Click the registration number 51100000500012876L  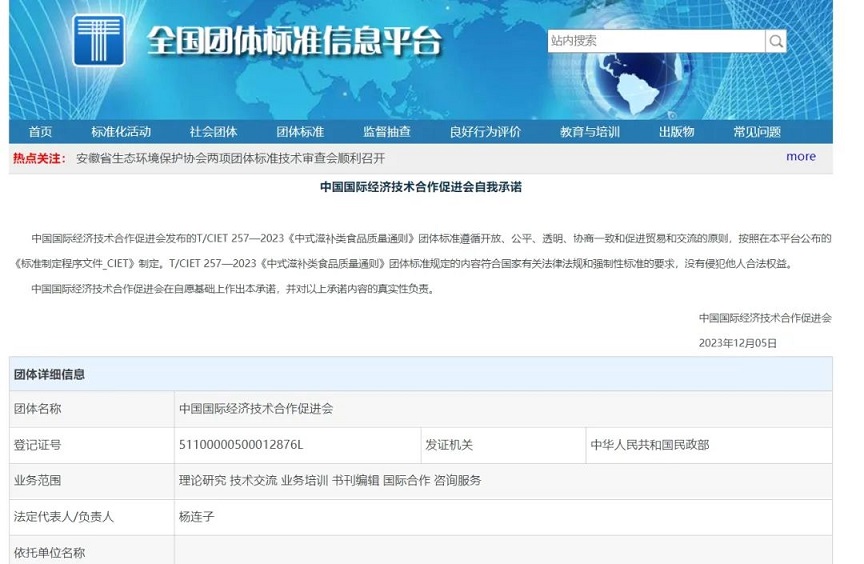(240, 444)
